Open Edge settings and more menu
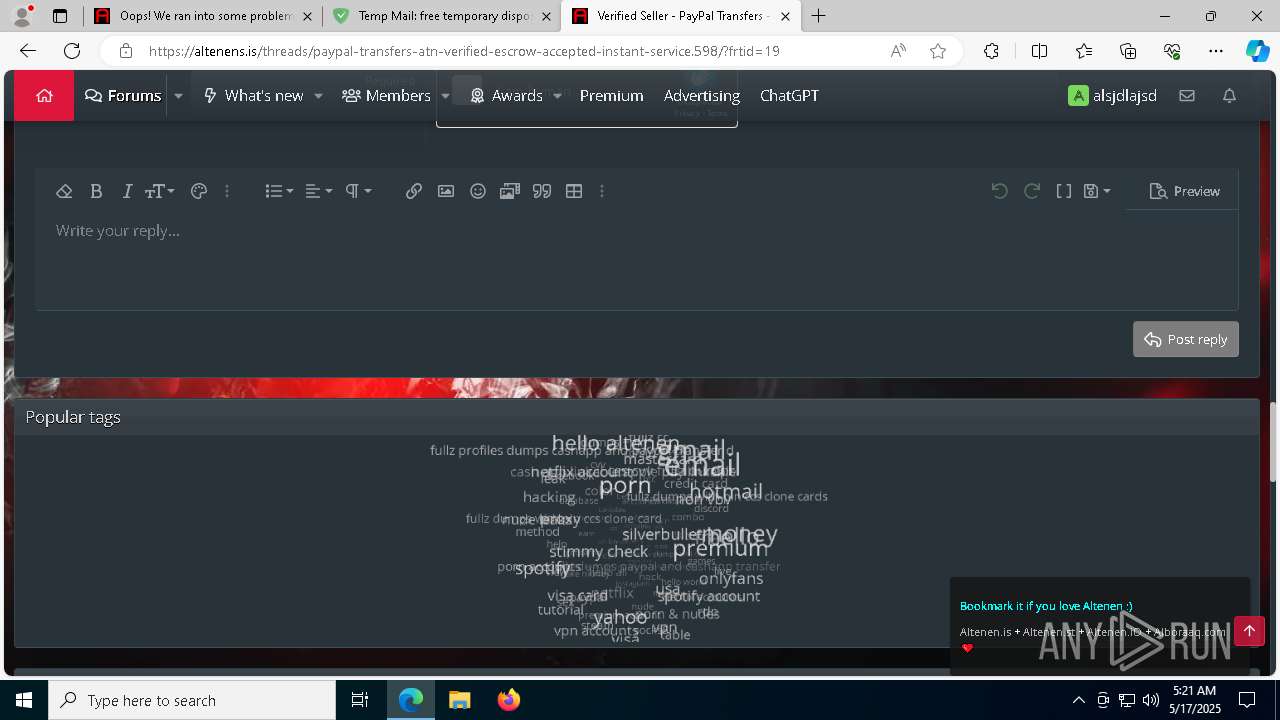 click(x=1216, y=51)
